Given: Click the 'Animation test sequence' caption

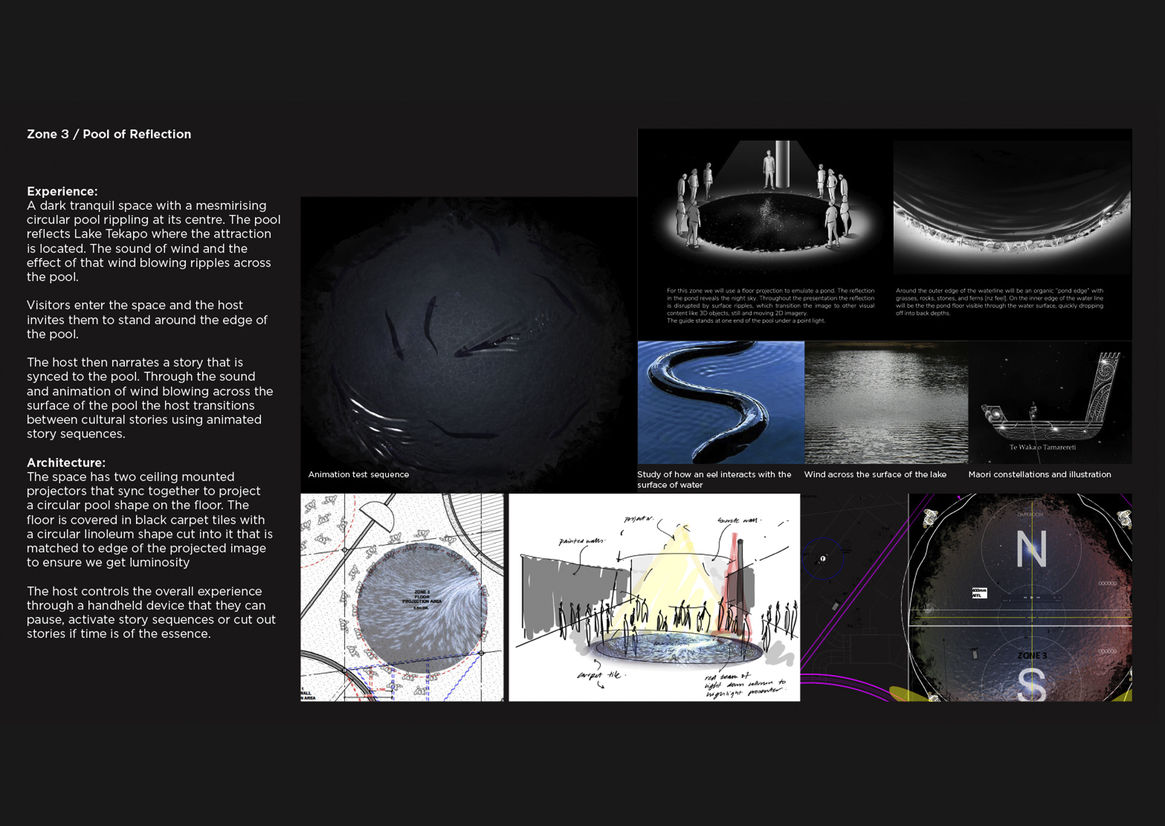Looking at the screenshot, I should click(x=358, y=475).
